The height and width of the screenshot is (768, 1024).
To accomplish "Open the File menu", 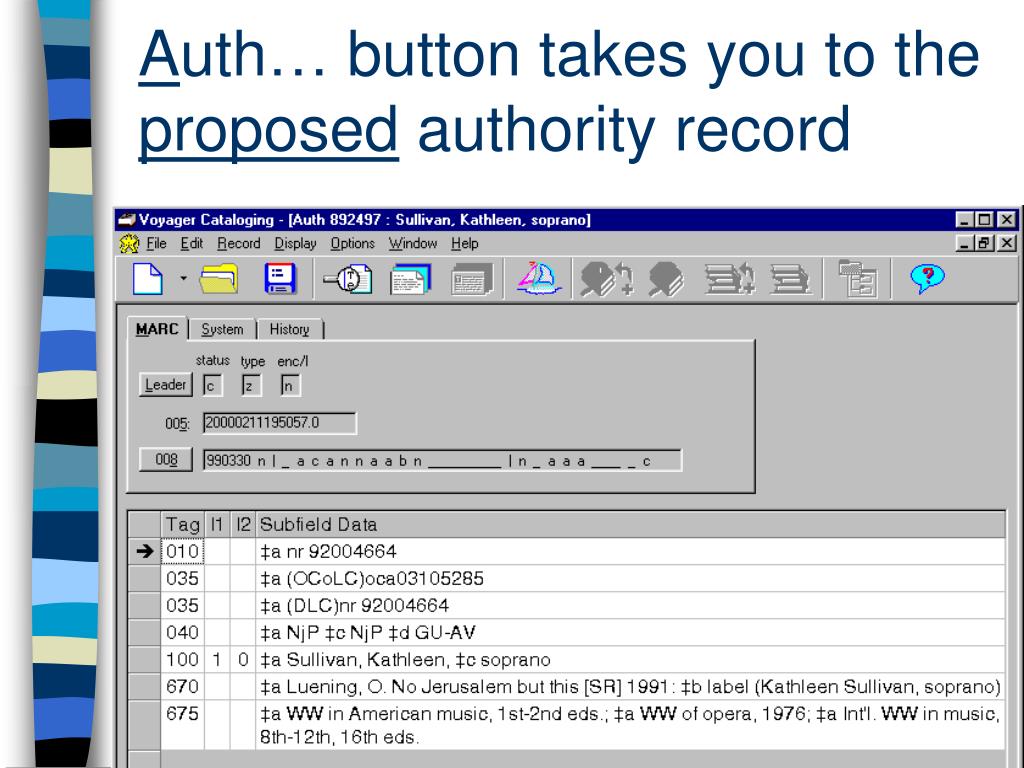I will [x=156, y=244].
